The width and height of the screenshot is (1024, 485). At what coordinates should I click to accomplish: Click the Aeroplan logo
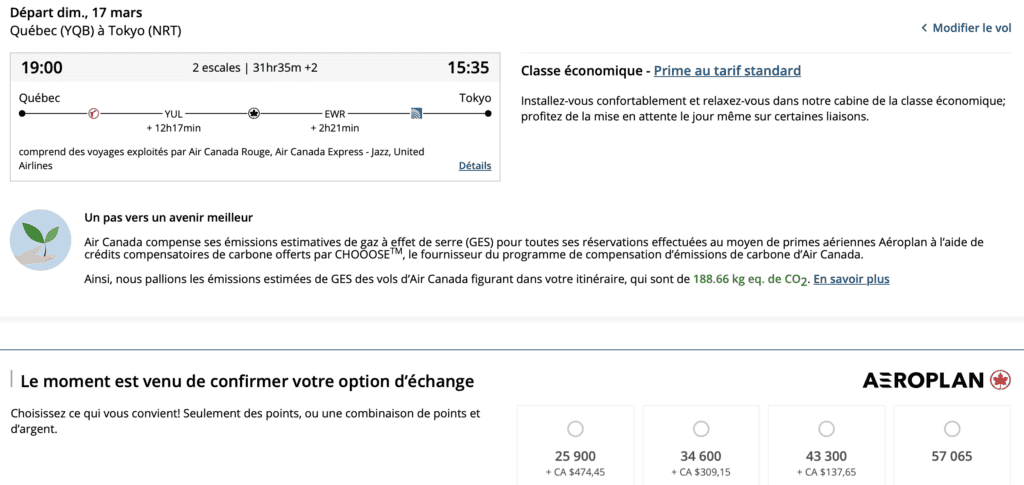tap(937, 381)
